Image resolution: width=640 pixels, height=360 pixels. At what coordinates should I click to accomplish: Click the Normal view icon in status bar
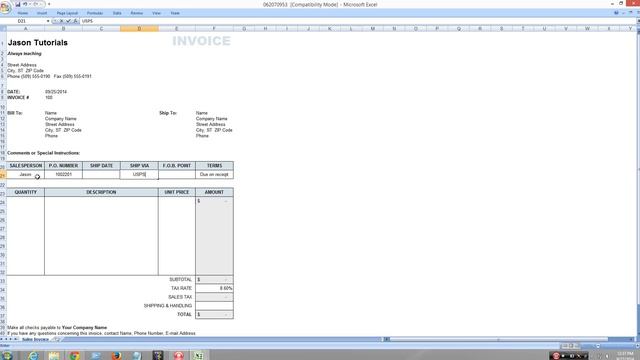tap(565, 346)
